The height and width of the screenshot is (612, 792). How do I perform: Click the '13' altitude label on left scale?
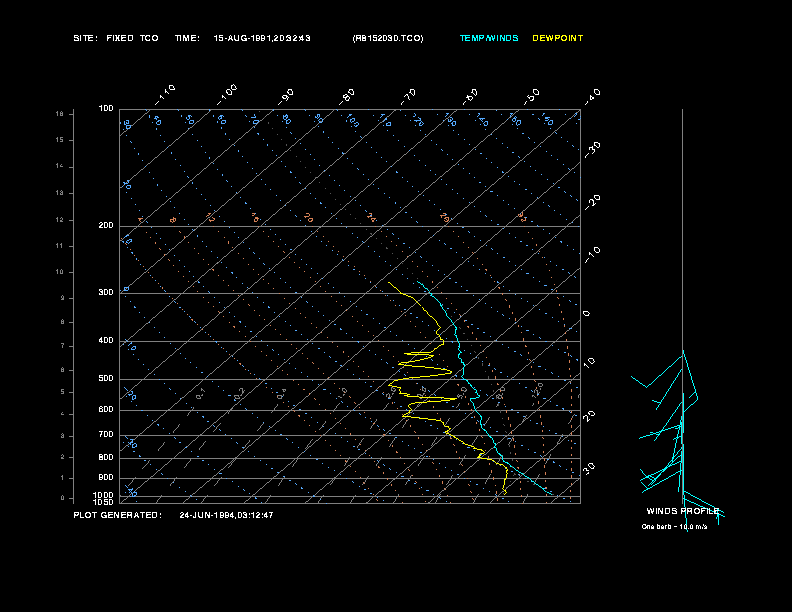pos(60,193)
